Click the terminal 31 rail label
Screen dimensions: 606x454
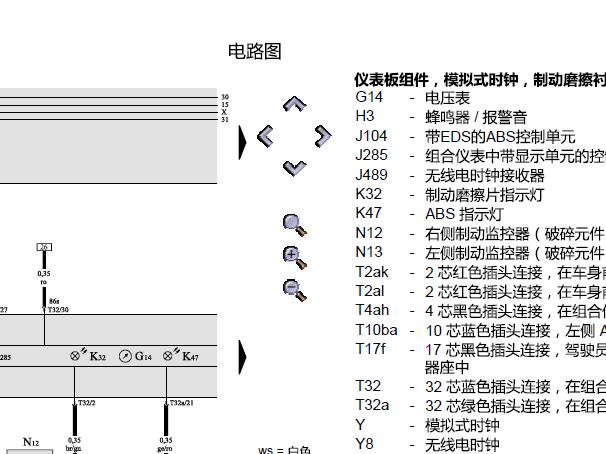[x=225, y=120]
